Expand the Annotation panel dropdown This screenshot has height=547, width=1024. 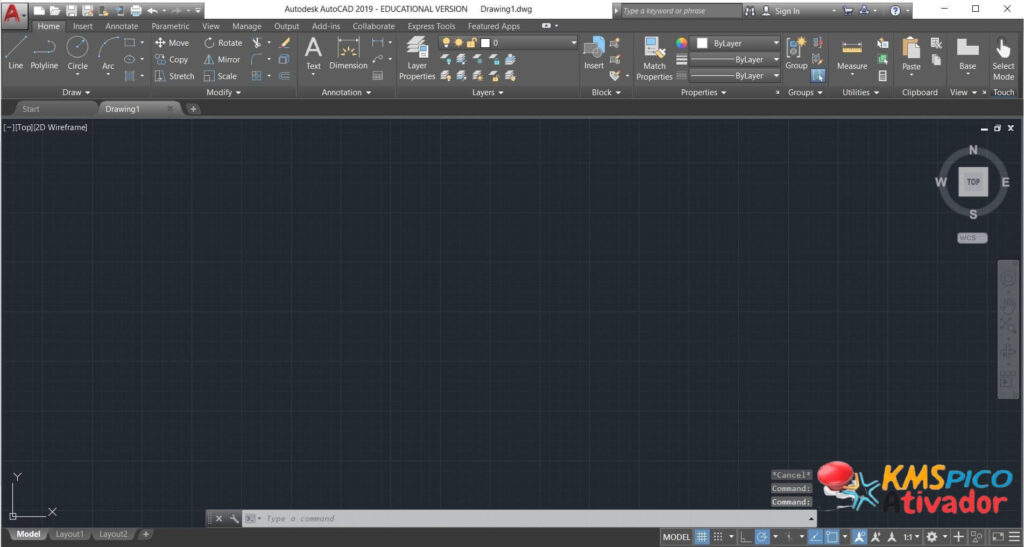point(346,93)
